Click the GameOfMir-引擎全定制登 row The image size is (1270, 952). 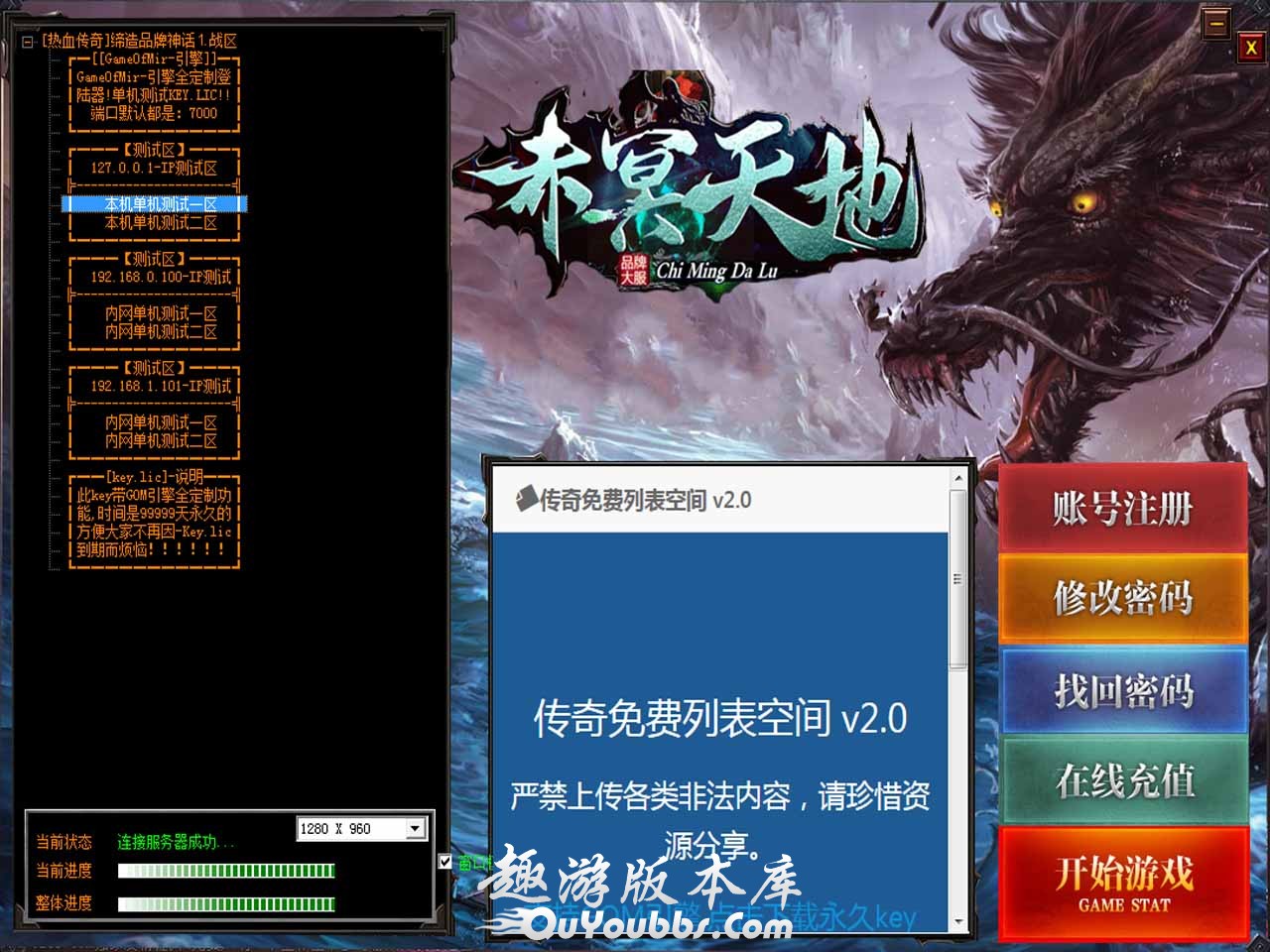point(154,77)
